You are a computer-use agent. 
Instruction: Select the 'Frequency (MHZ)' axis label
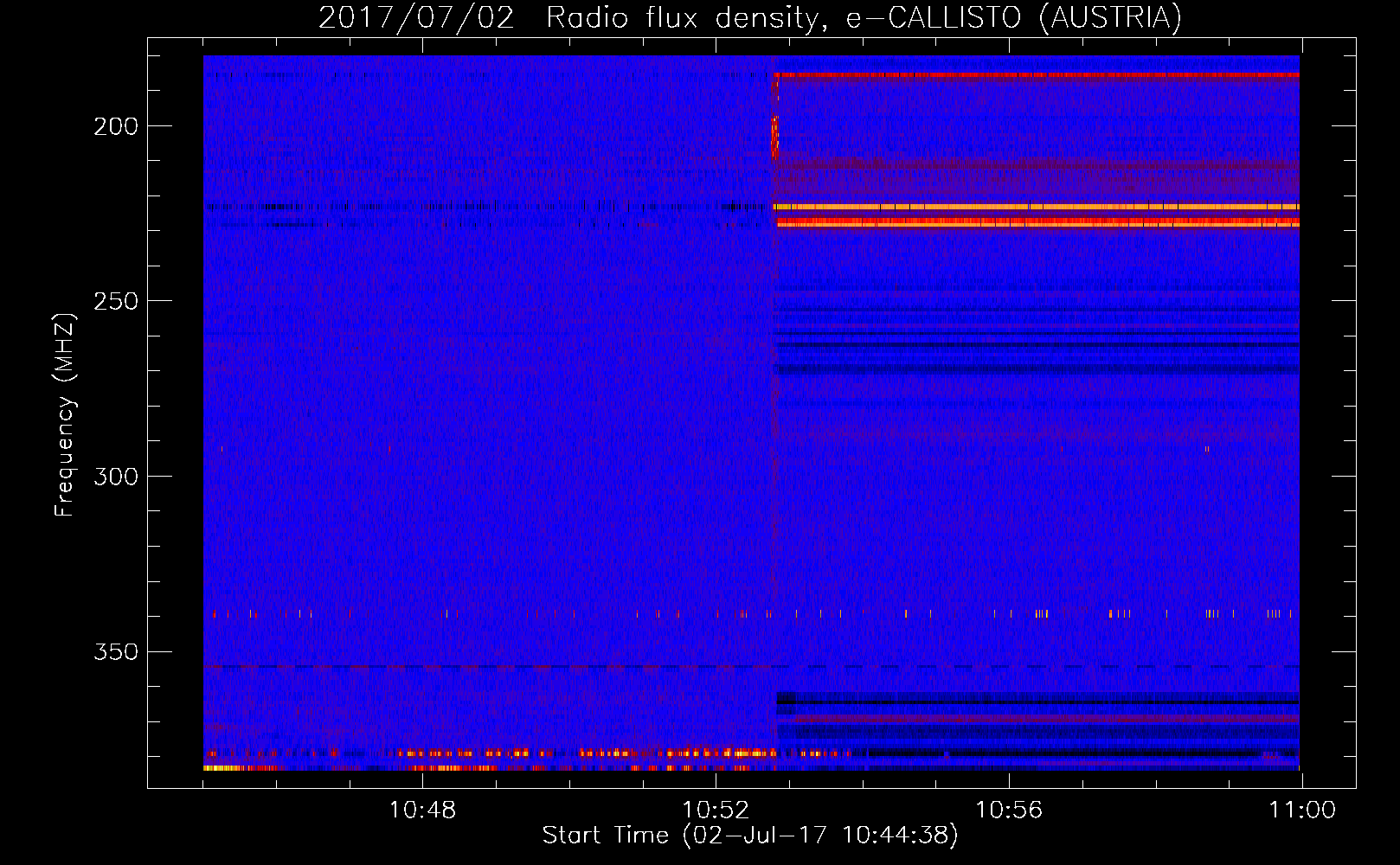(65, 414)
